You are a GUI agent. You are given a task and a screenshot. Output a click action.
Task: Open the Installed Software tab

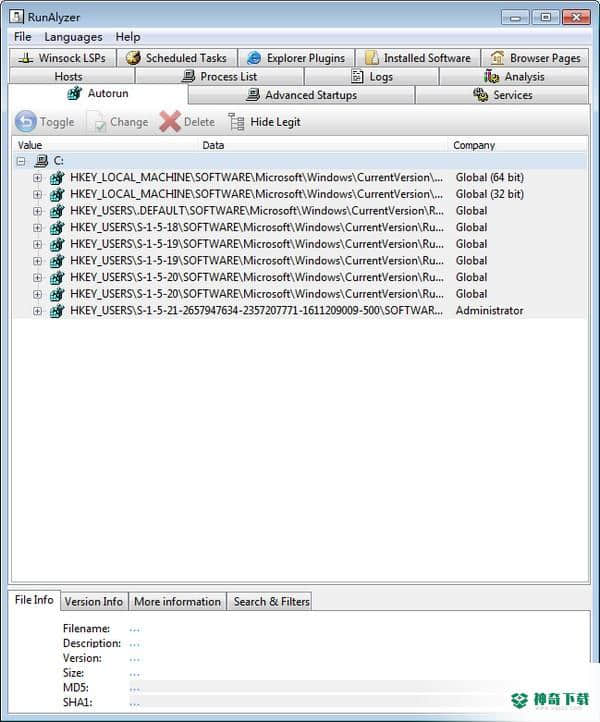point(418,58)
